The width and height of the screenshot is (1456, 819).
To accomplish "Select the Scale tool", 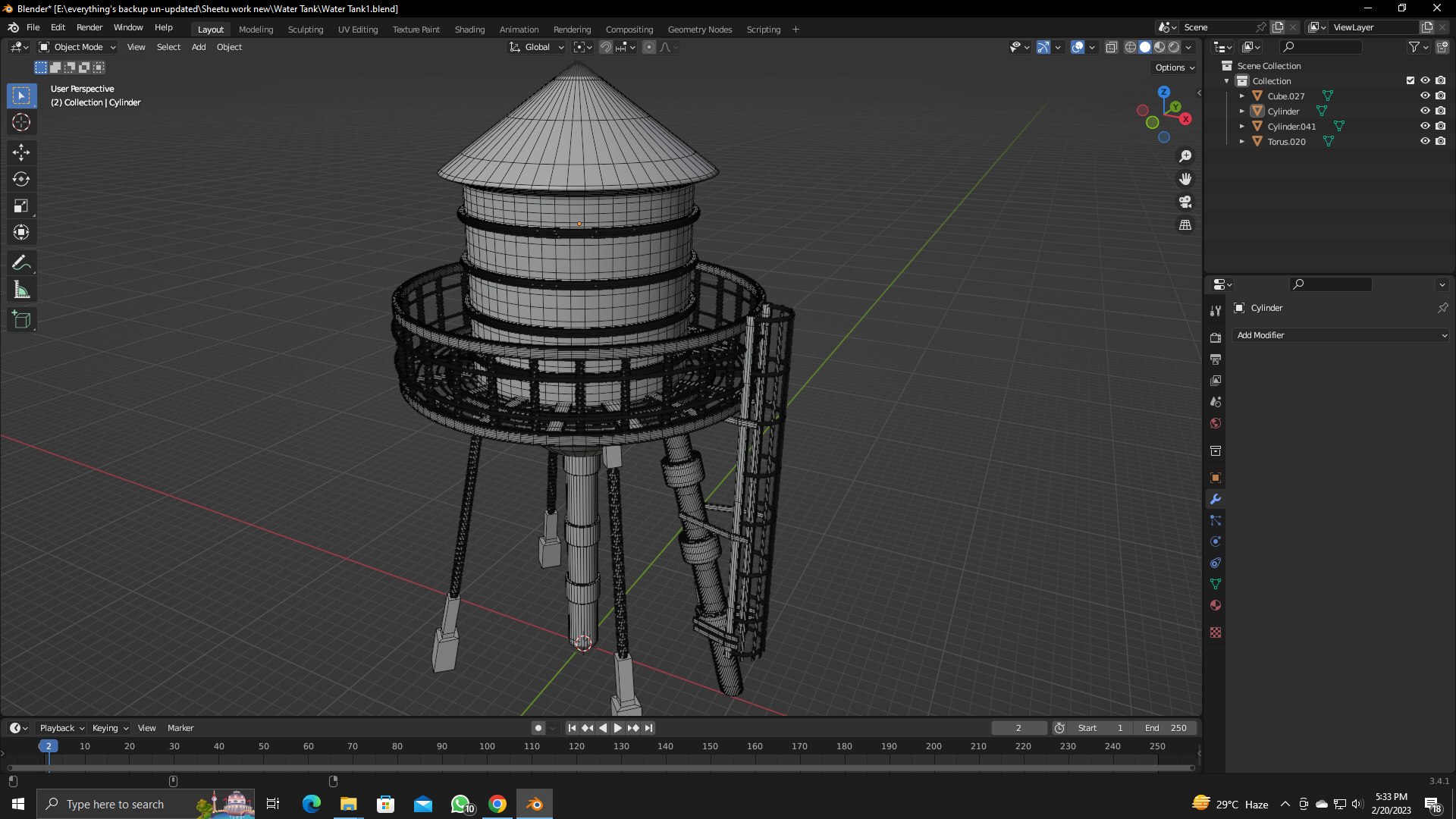I will (21, 206).
